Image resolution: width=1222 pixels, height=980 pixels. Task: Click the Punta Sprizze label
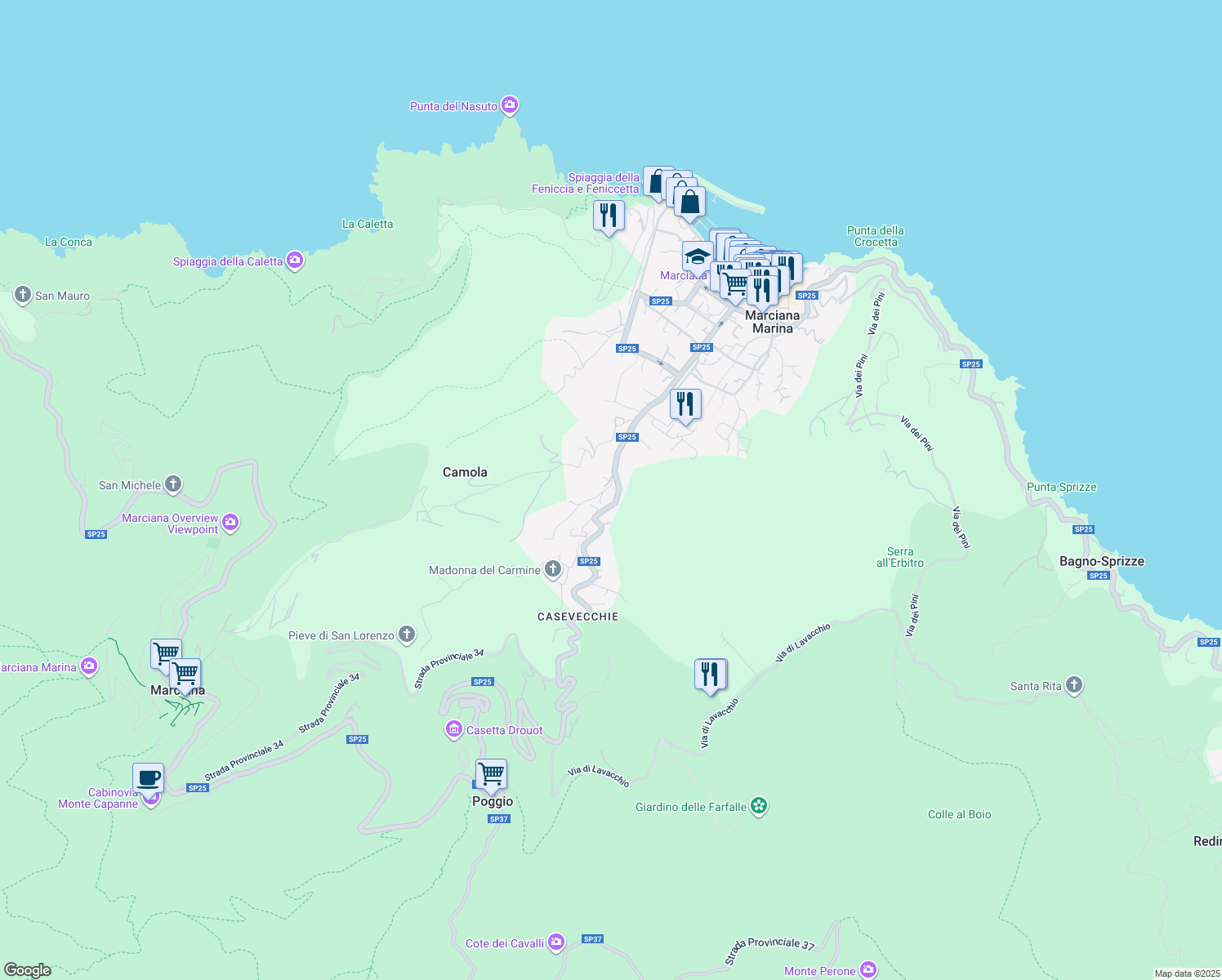click(x=1062, y=487)
